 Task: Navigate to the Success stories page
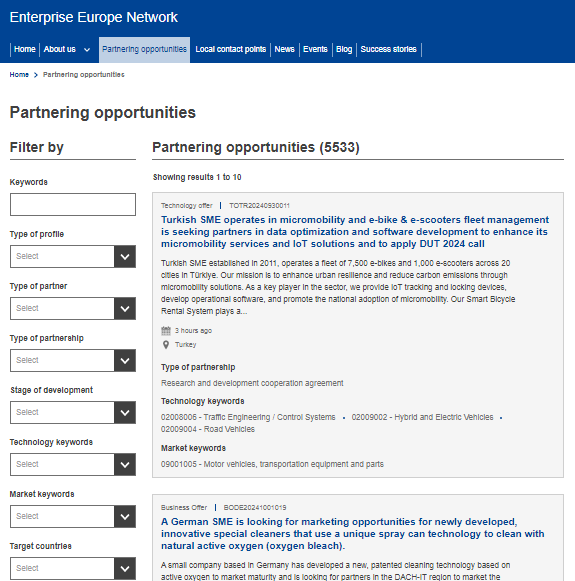388,49
